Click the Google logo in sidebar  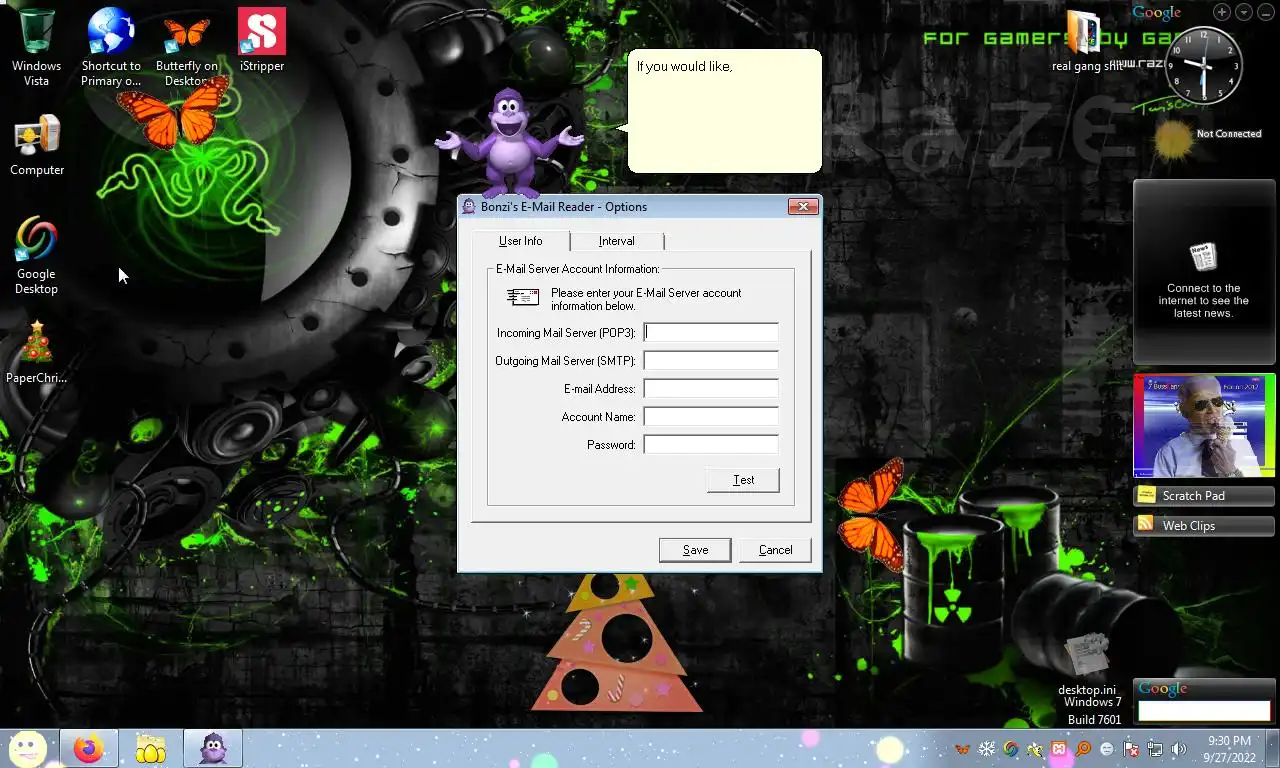pyautogui.click(x=1157, y=12)
